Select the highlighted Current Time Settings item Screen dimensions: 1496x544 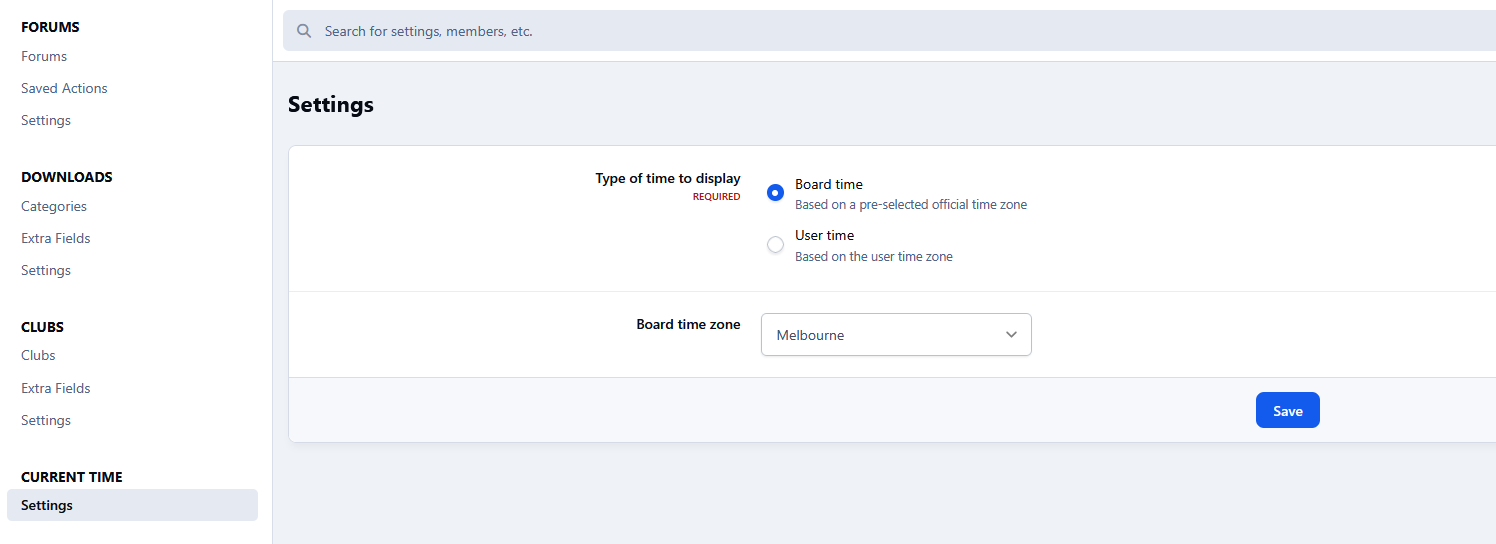(x=47, y=505)
